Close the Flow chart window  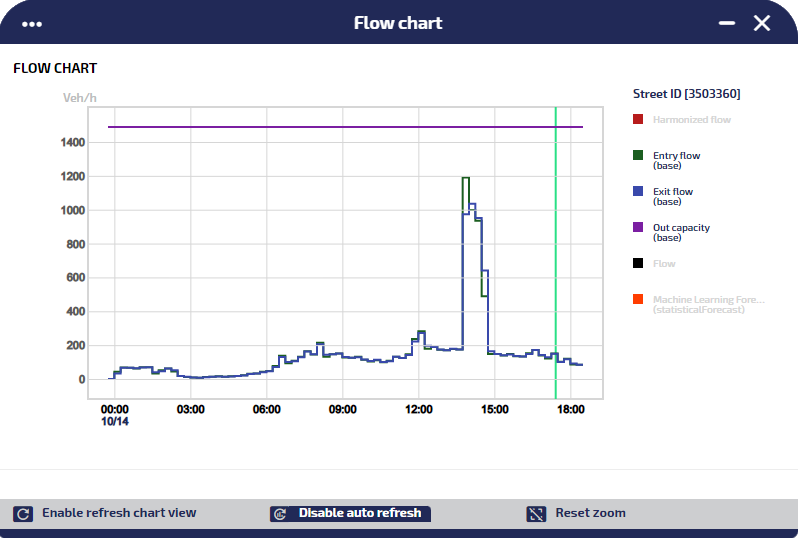pos(762,23)
